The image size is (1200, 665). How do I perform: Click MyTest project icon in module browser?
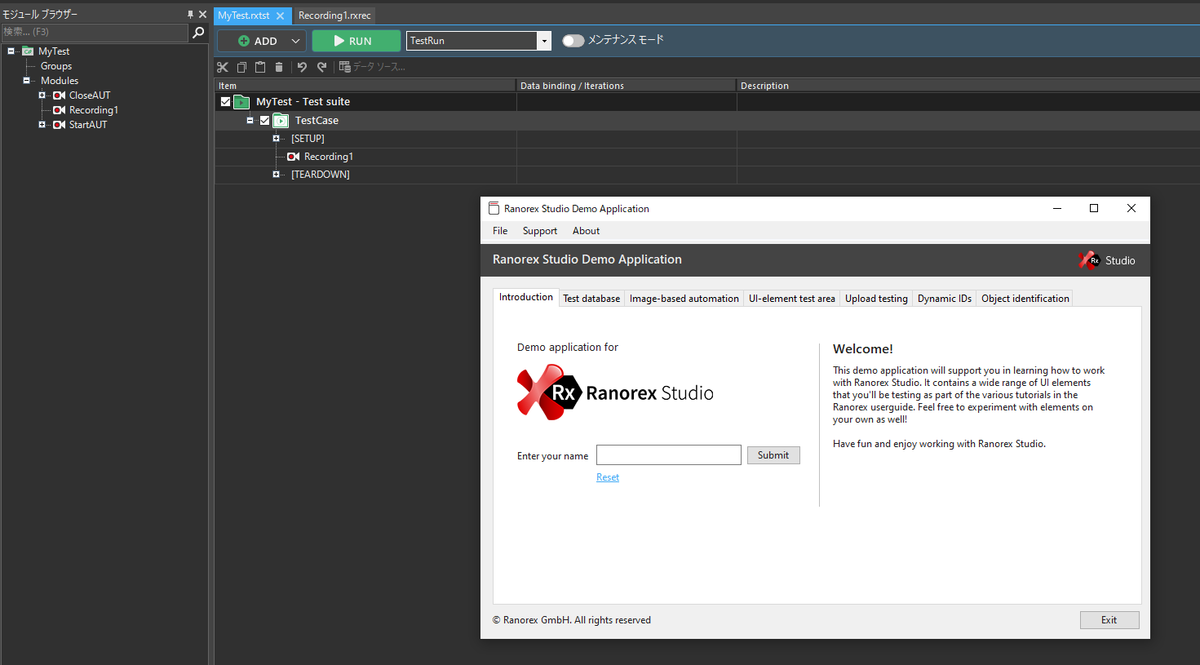point(28,51)
